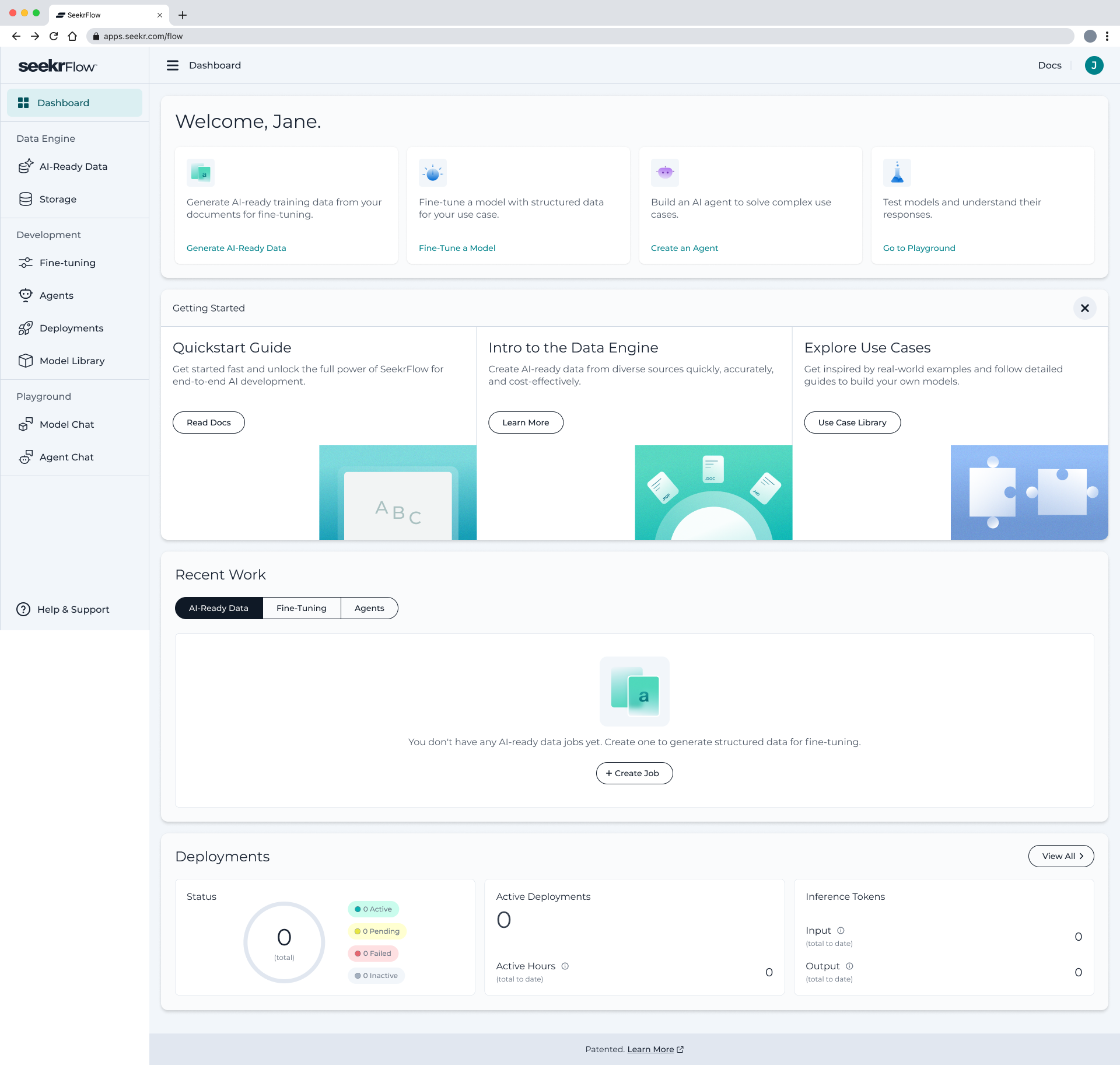Open a new browser tab

click(x=183, y=15)
